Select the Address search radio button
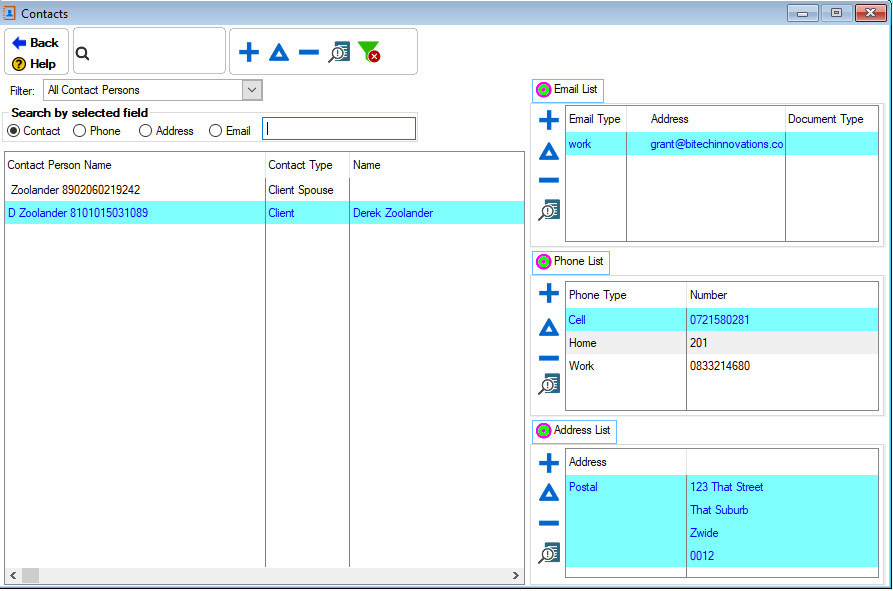The width and height of the screenshot is (893, 591). [x=146, y=131]
